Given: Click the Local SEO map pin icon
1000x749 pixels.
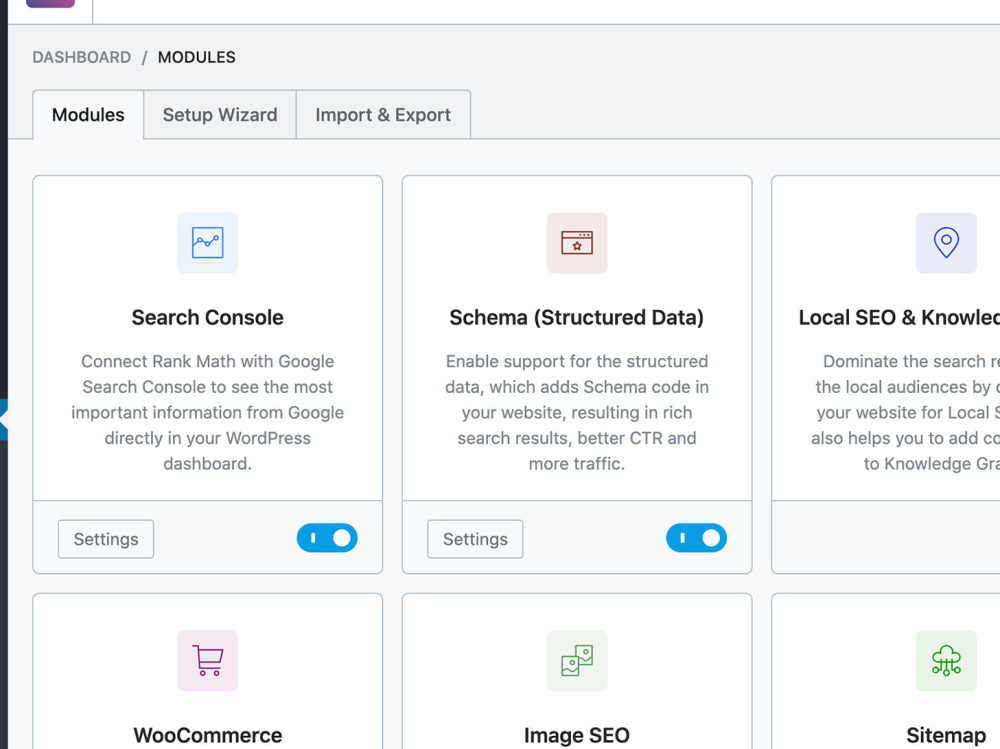Looking at the screenshot, I should coord(946,243).
